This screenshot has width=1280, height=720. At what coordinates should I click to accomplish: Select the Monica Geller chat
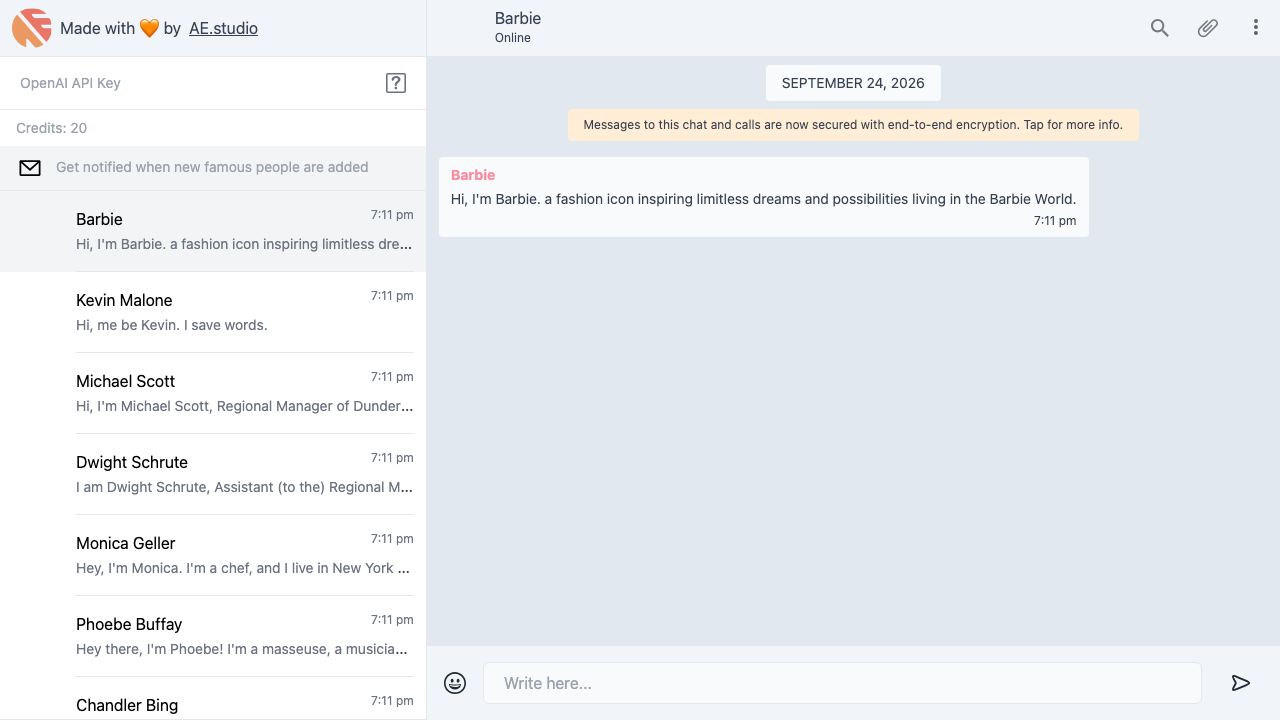pos(213,555)
